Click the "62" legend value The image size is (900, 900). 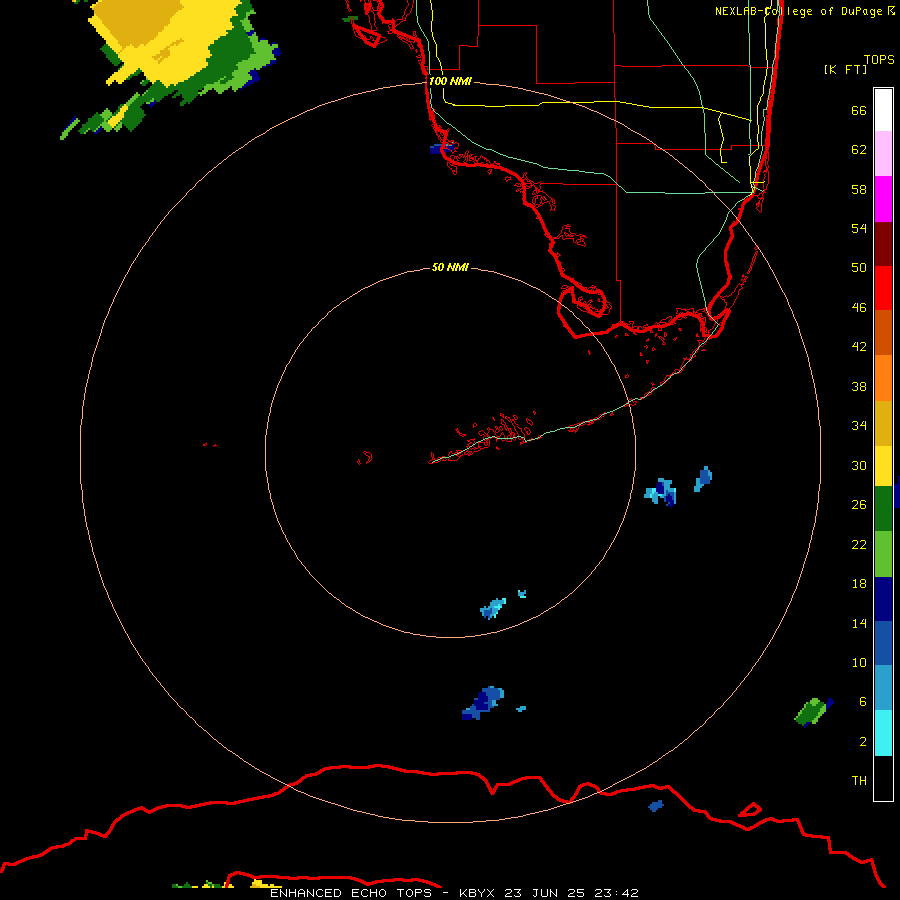(859, 150)
